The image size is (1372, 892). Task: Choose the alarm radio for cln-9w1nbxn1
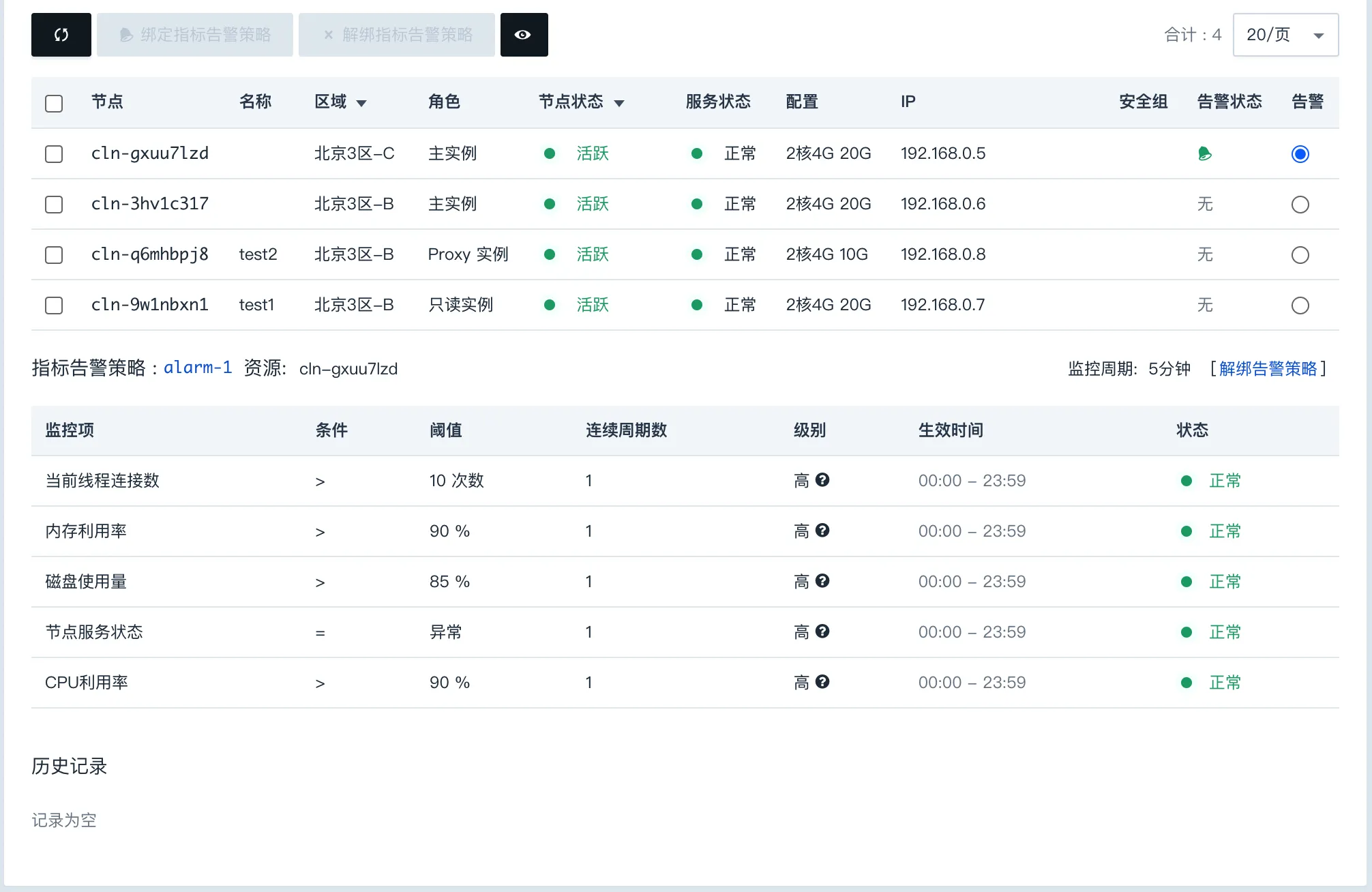coord(1300,305)
